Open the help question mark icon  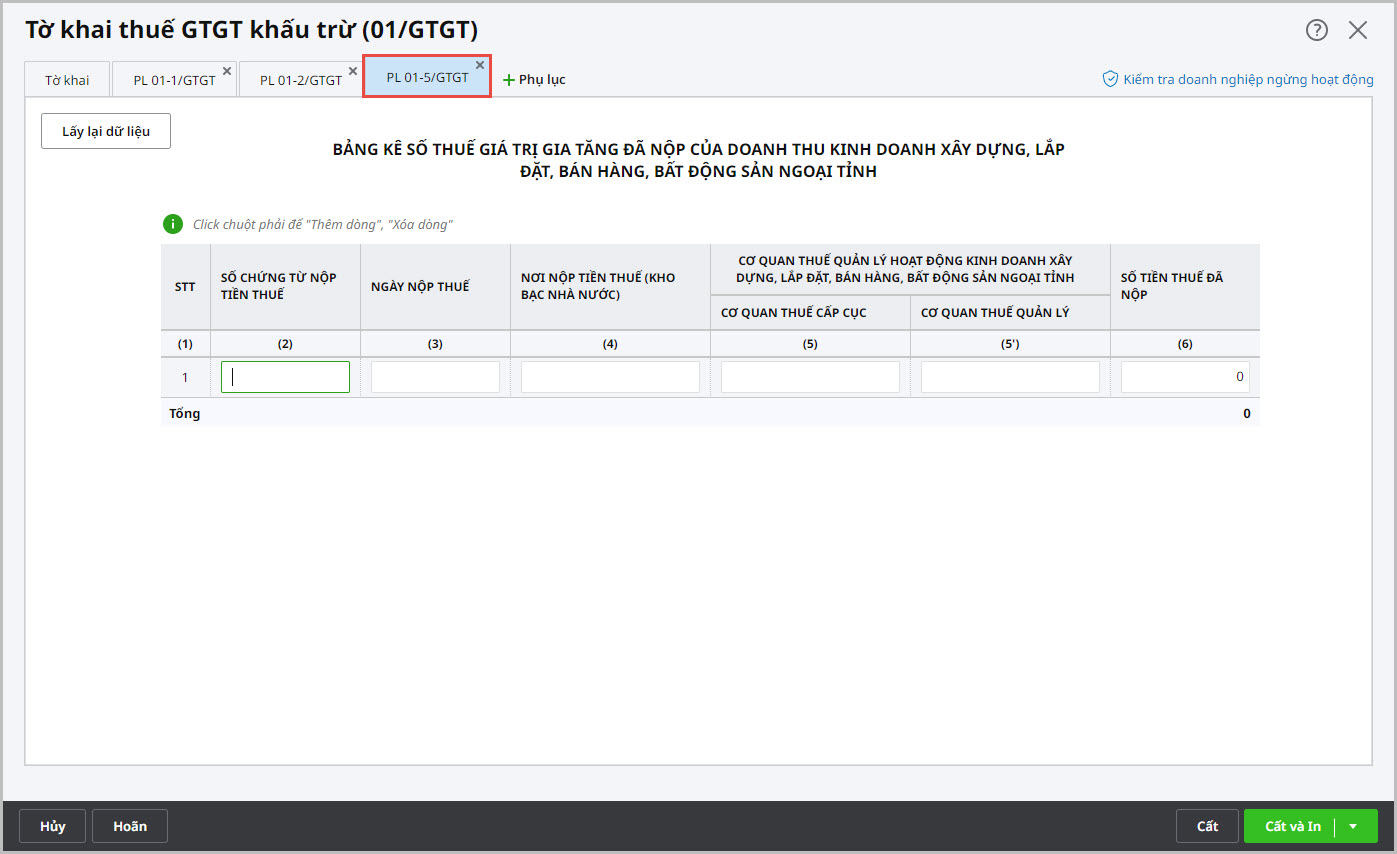1316,30
